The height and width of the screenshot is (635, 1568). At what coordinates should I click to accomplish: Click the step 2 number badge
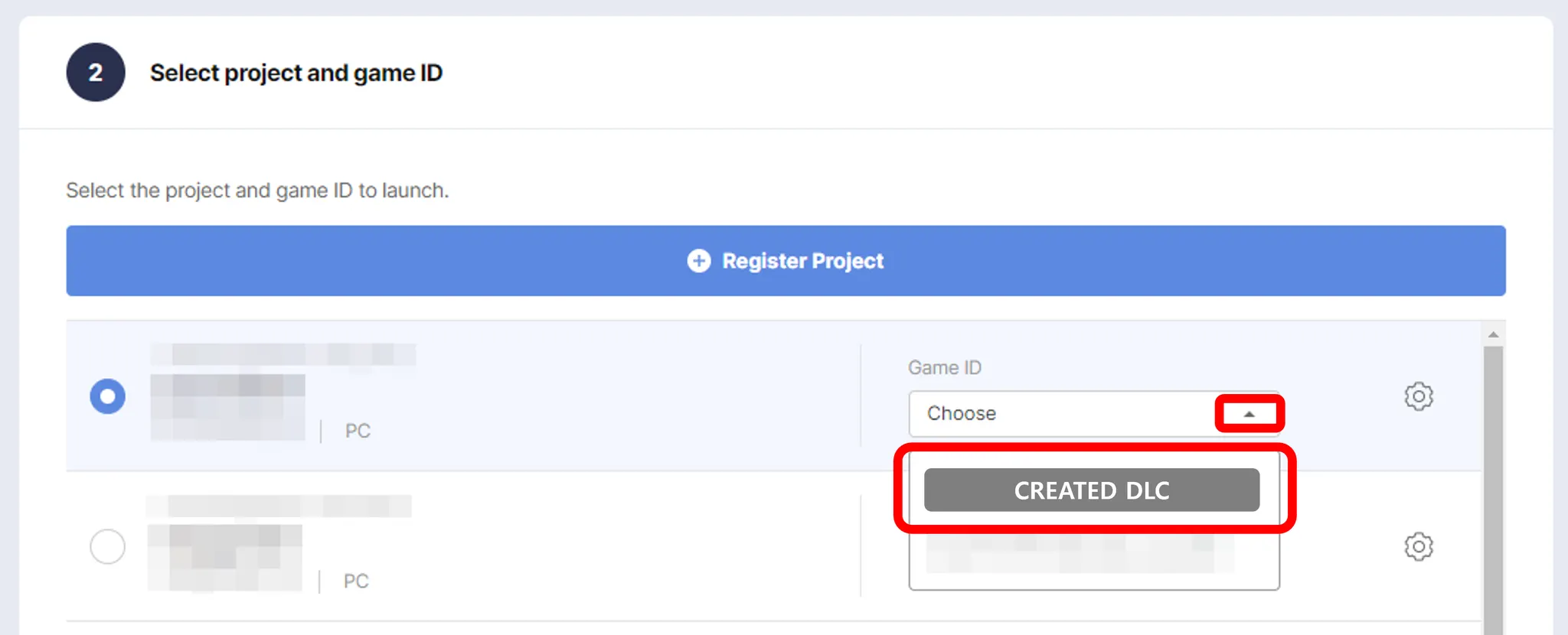click(x=96, y=73)
